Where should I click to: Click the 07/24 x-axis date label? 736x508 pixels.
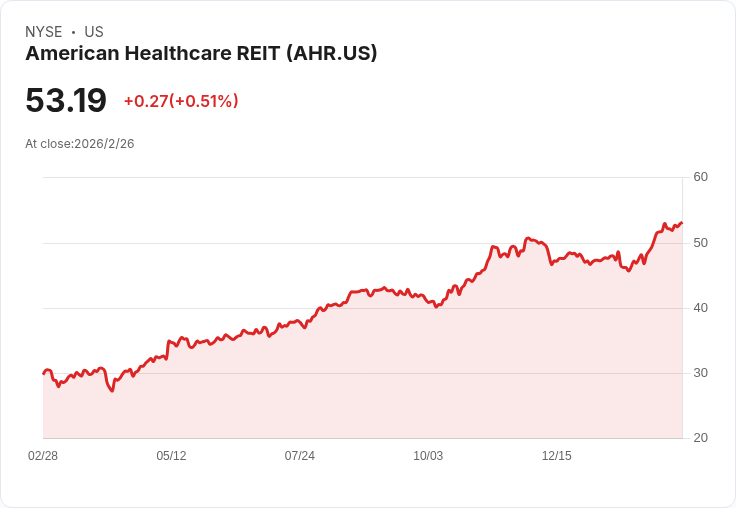(x=299, y=455)
